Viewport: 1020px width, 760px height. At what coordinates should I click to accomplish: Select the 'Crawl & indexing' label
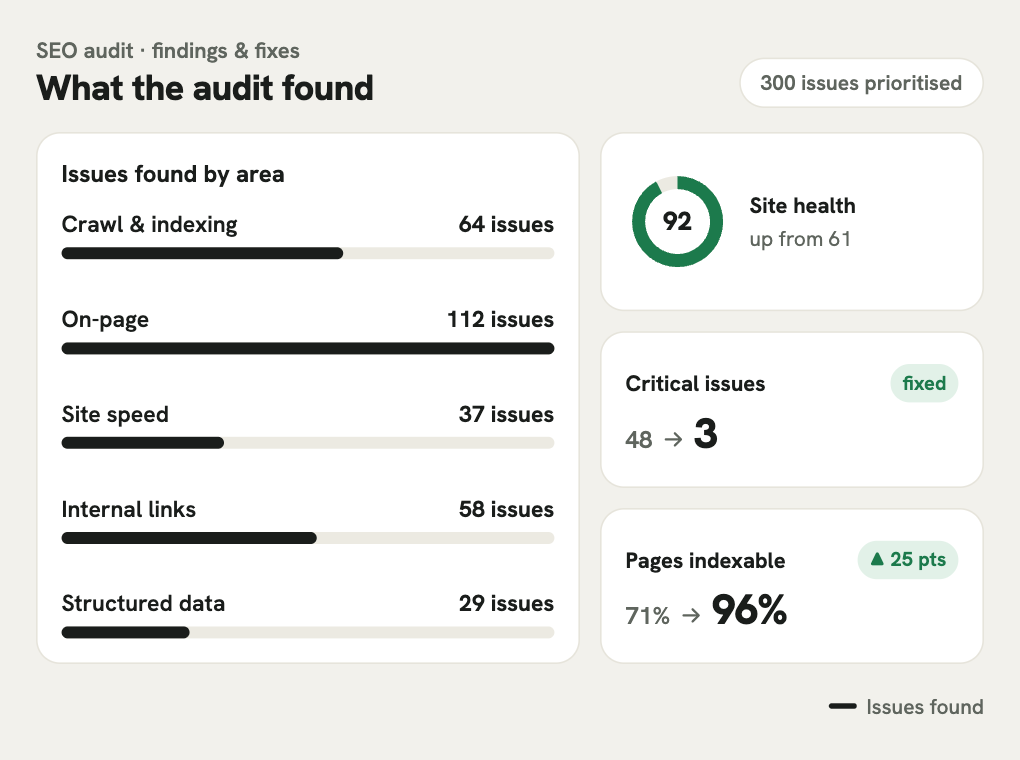(x=150, y=224)
